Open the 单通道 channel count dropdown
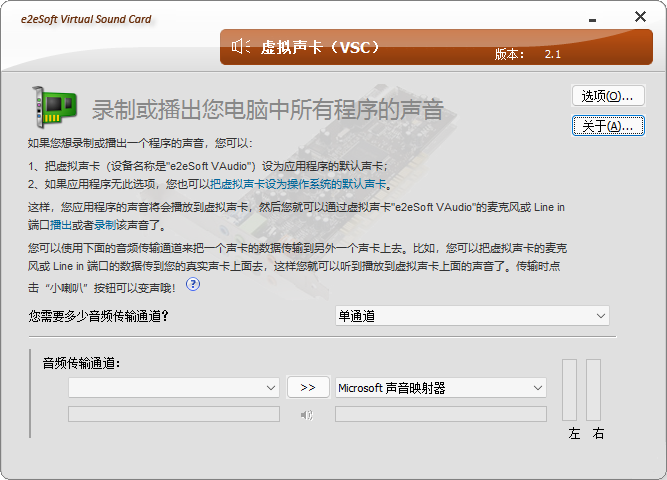 [472, 316]
